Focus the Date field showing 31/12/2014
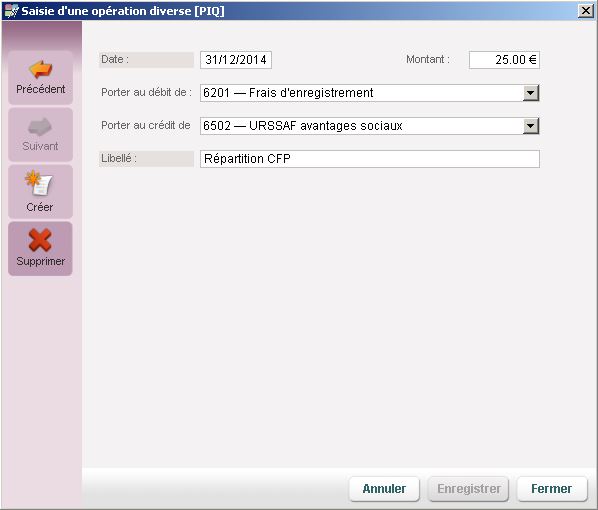The width and height of the screenshot is (598, 510). coord(236,60)
